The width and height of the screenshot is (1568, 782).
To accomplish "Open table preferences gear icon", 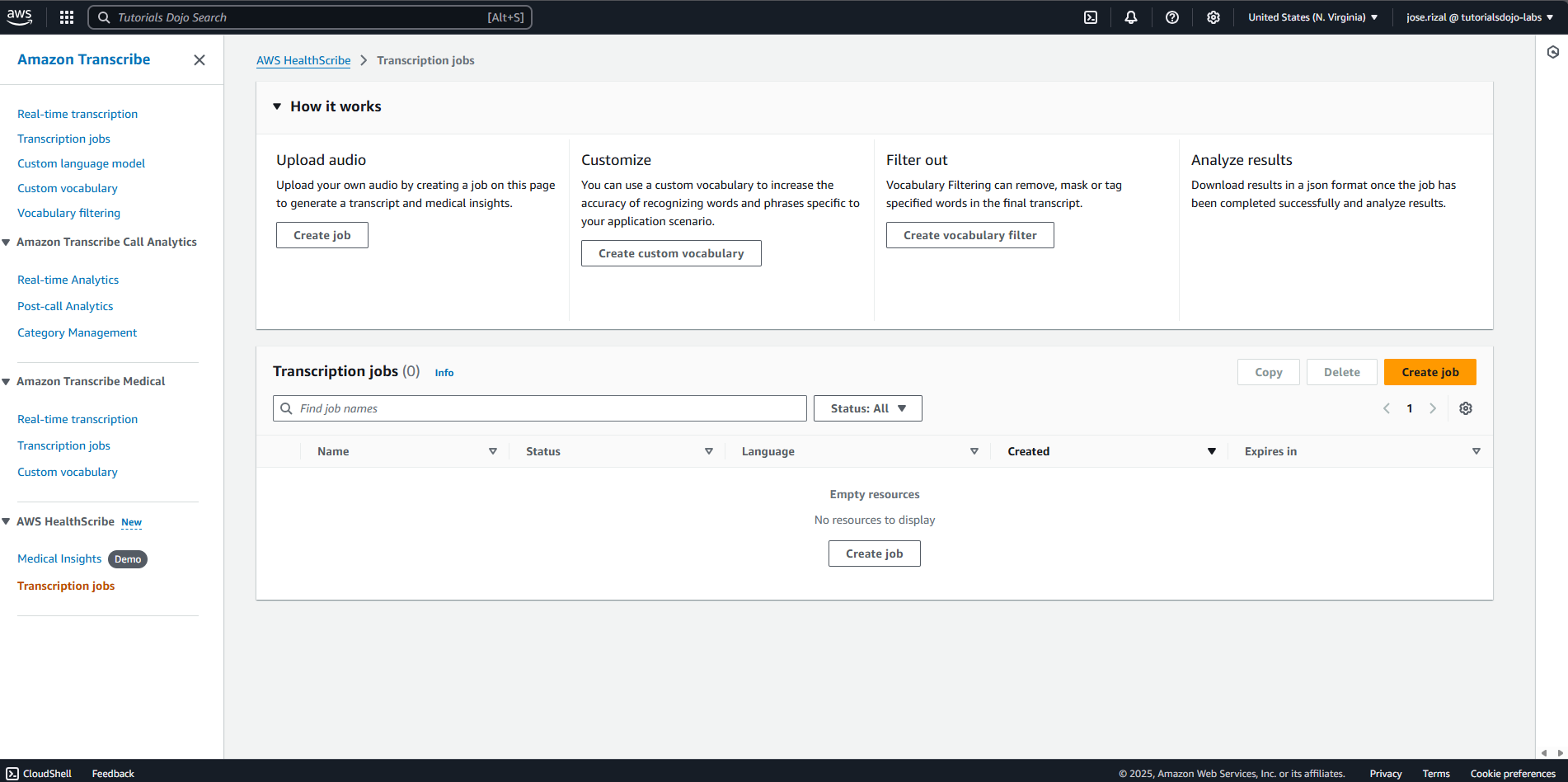I will pyautogui.click(x=1466, y=408).
